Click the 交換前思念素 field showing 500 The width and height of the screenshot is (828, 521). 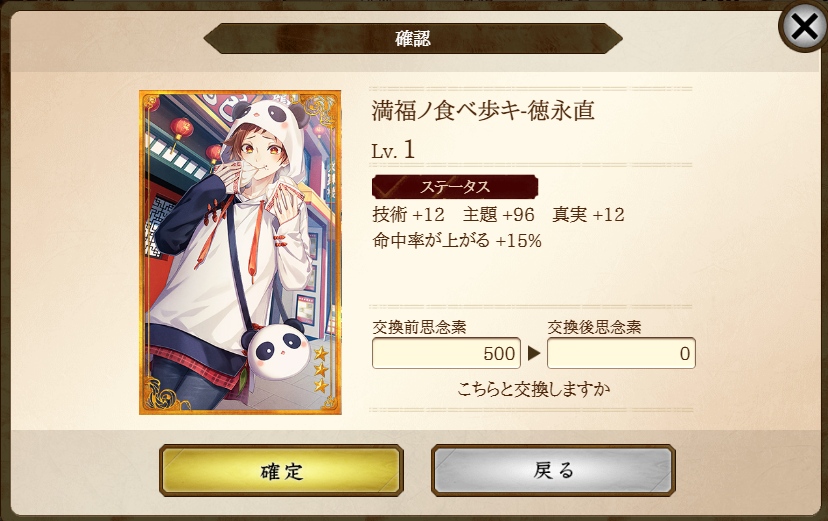446,353
